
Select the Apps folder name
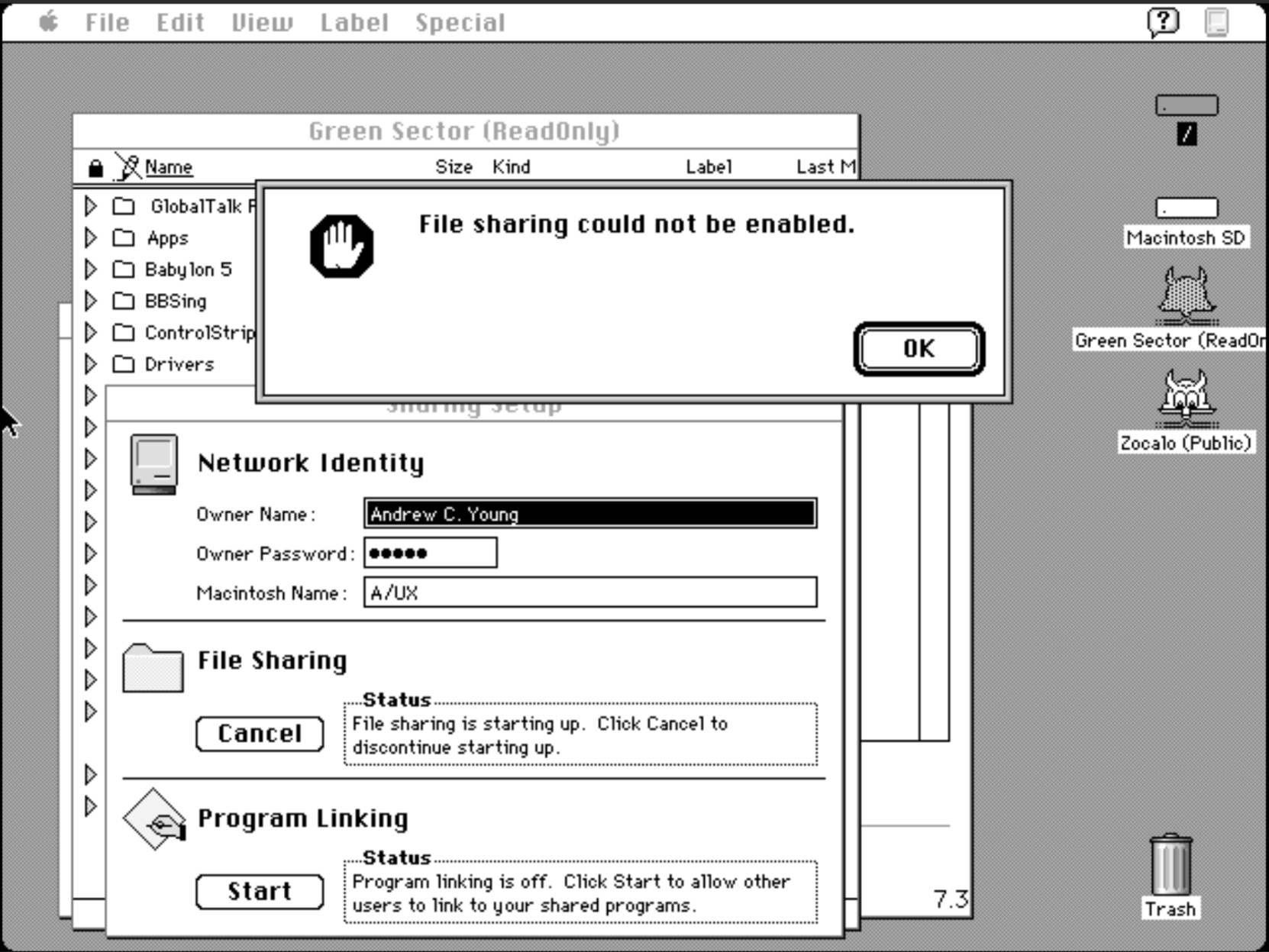(167, 238)
